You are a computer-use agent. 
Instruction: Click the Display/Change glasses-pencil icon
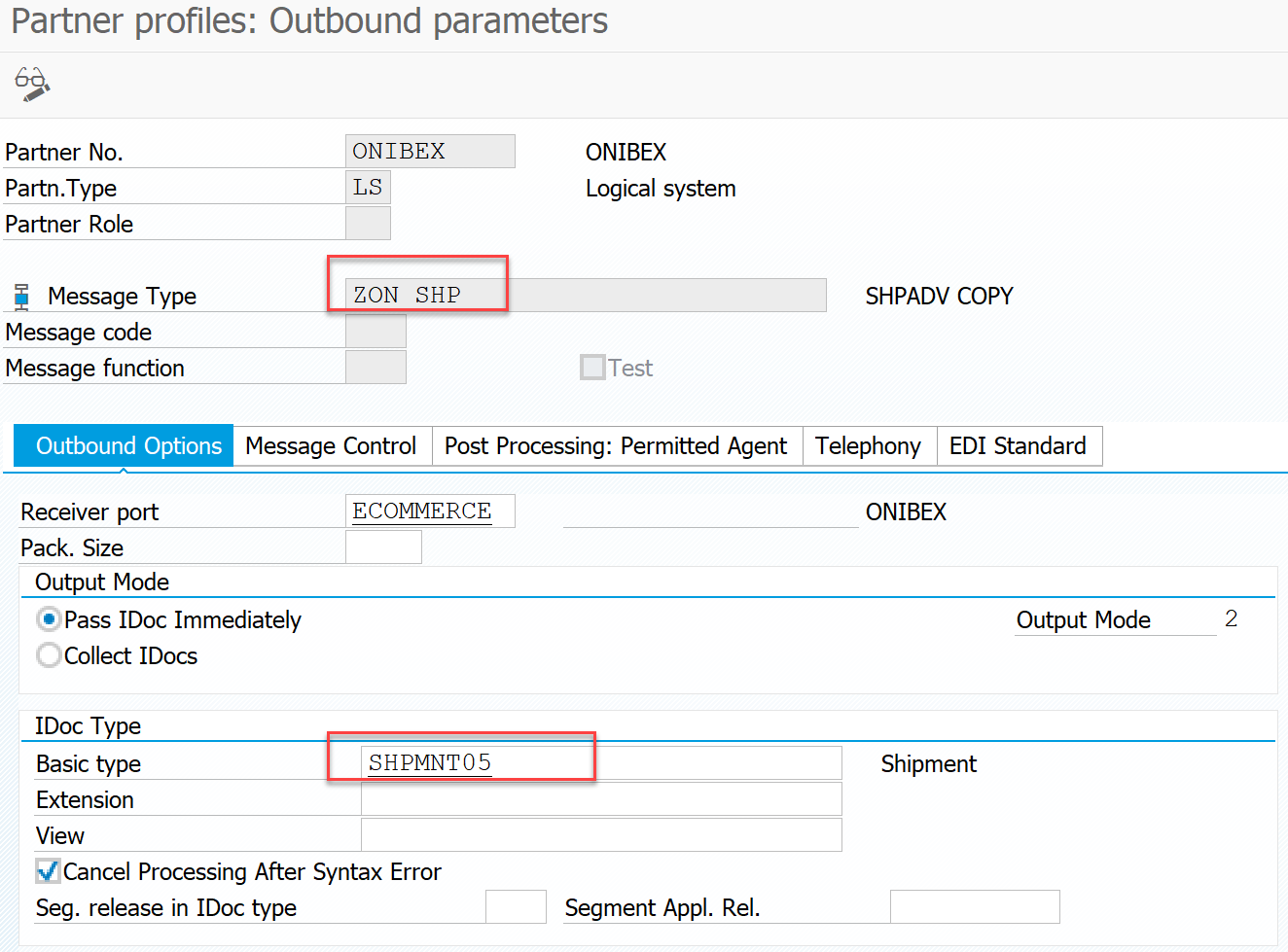[32, 85]
